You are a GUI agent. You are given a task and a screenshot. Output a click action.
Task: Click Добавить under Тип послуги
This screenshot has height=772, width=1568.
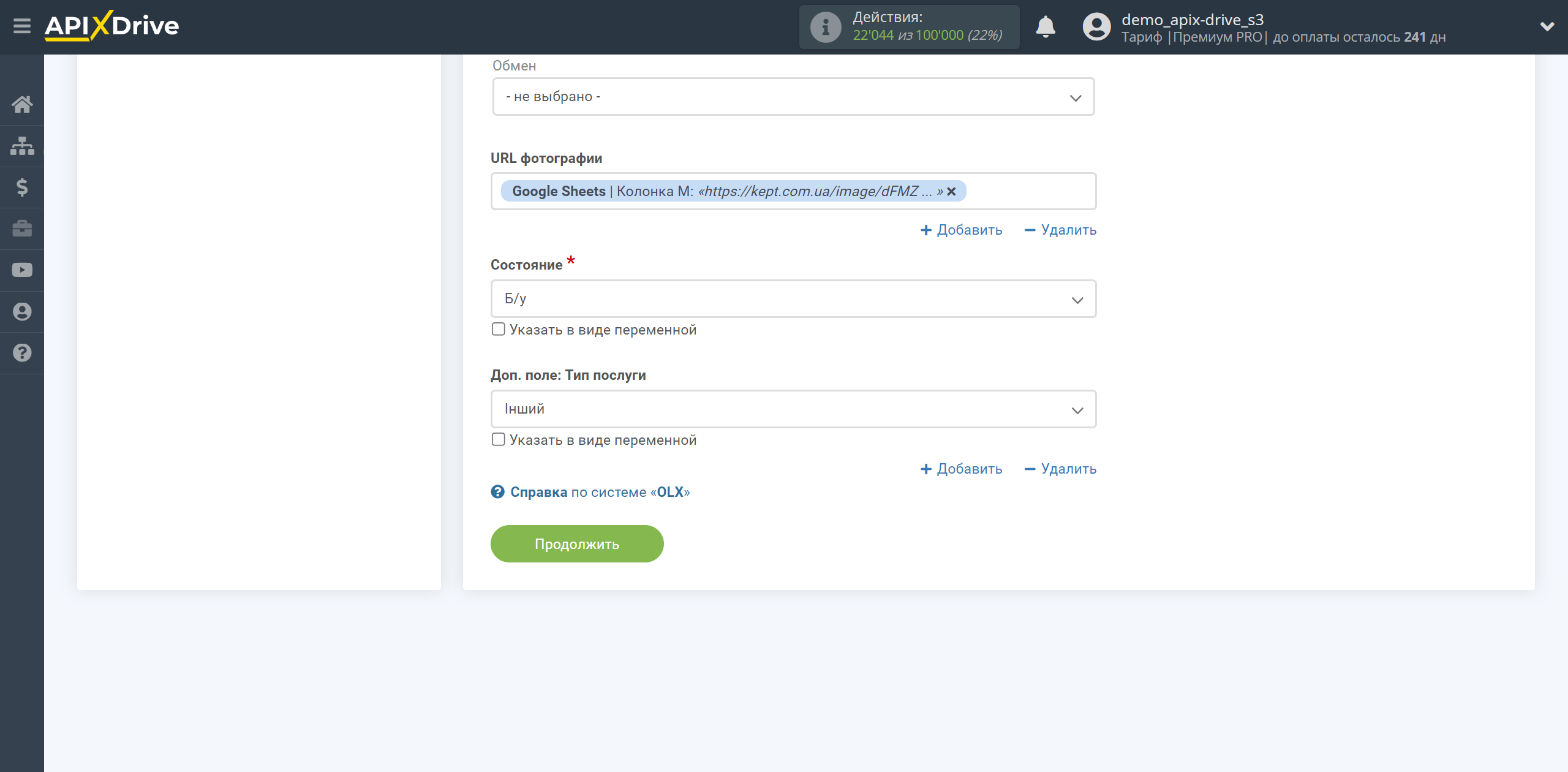click(x=961, y=469)
